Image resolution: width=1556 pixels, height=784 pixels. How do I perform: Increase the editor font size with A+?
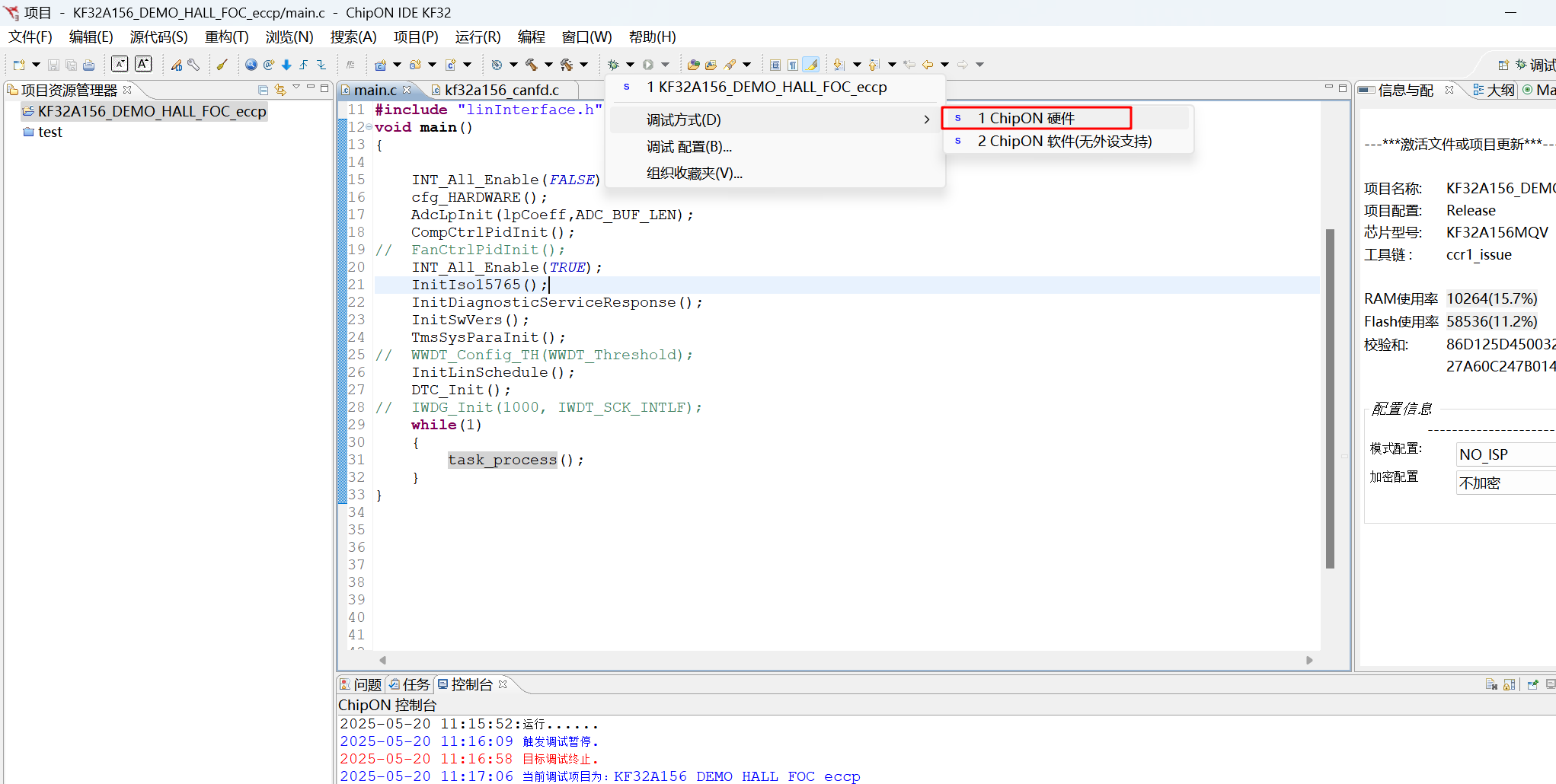pyautogui.click(x=143, y=64)
